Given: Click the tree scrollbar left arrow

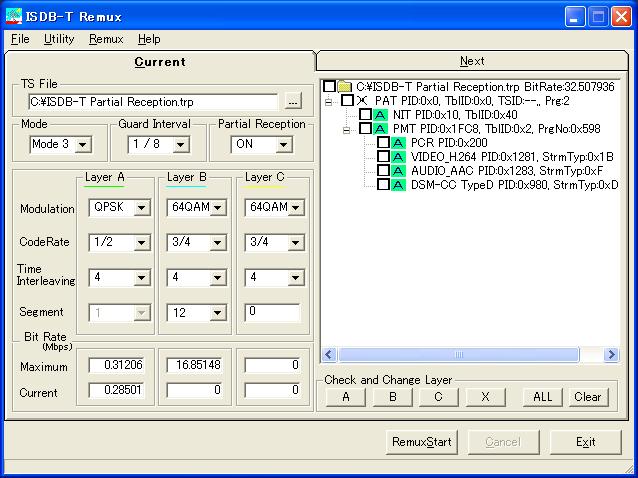Looking at the screenshot, I should click(x=329, y=355).
